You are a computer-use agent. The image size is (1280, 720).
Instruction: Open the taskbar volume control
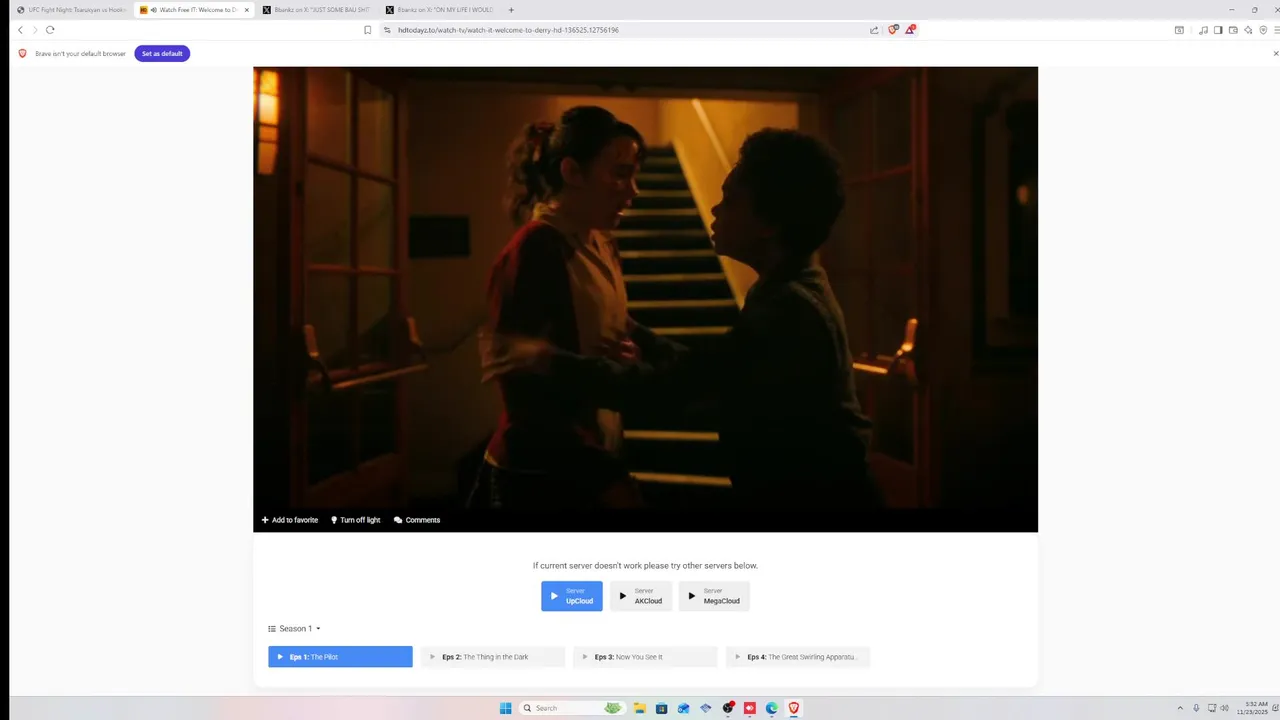point(1226,708)
